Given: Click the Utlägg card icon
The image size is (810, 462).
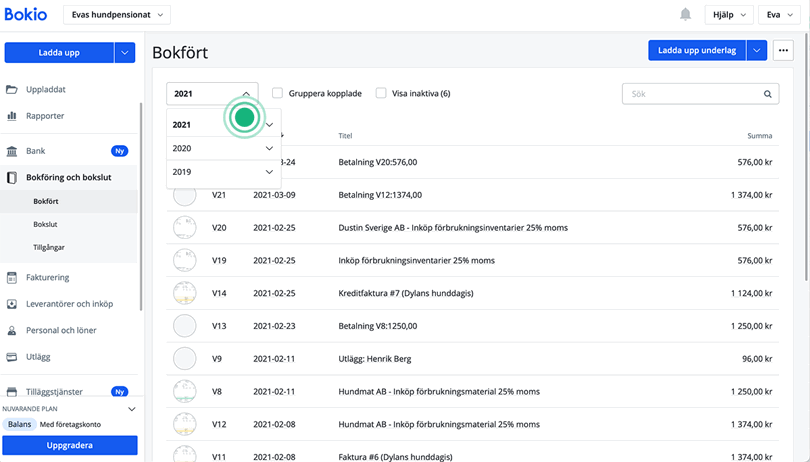Looking at the screenshot, I should click(12, 357).
